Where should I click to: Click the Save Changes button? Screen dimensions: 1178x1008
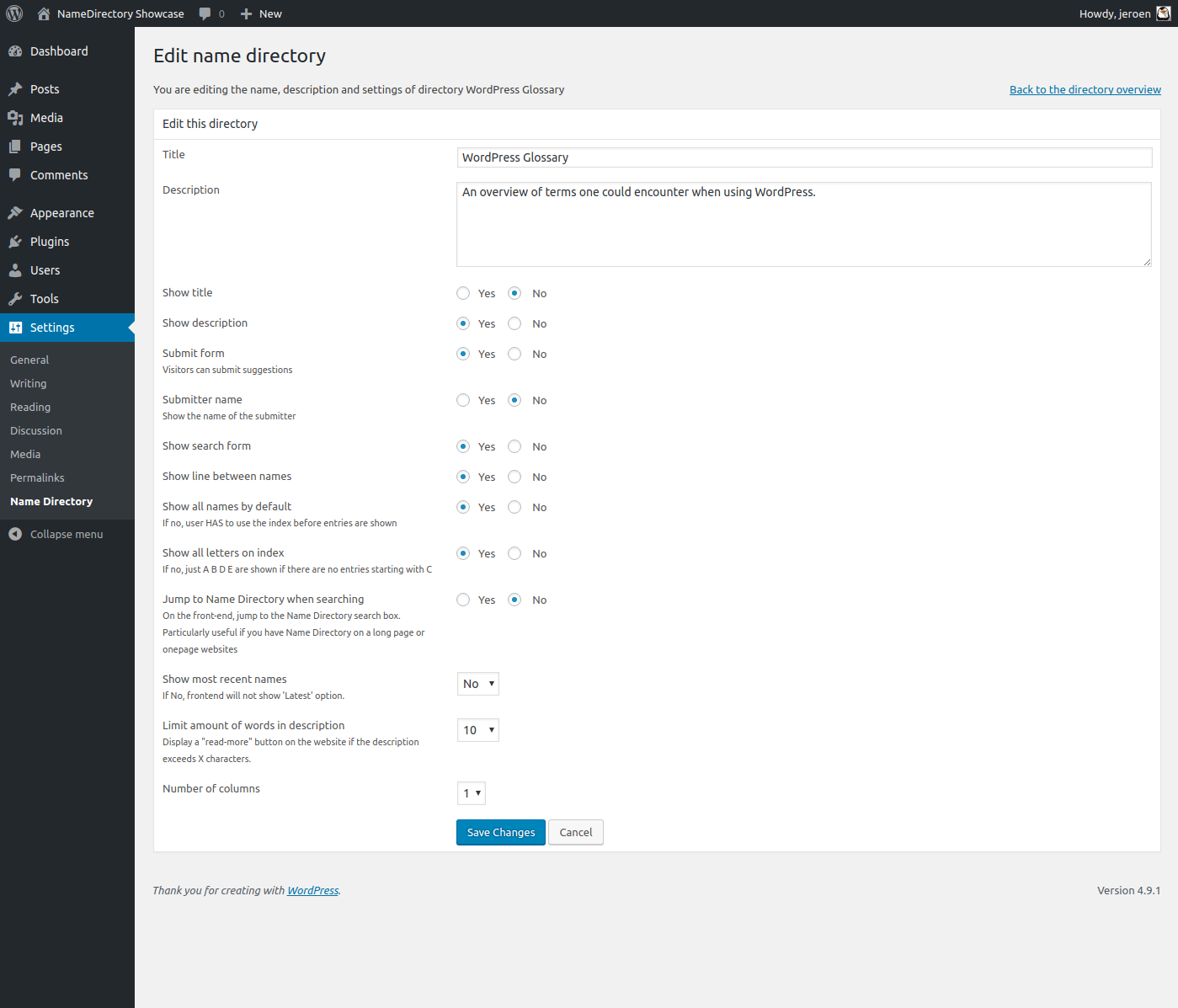coord(500,832)
